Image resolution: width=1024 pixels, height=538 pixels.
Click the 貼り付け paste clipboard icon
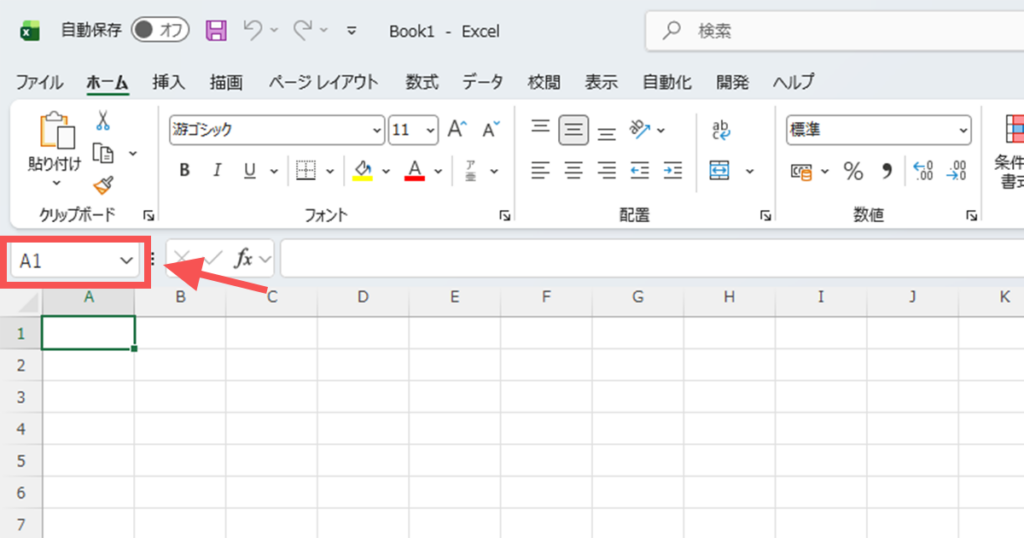click(x=56, y=131)
